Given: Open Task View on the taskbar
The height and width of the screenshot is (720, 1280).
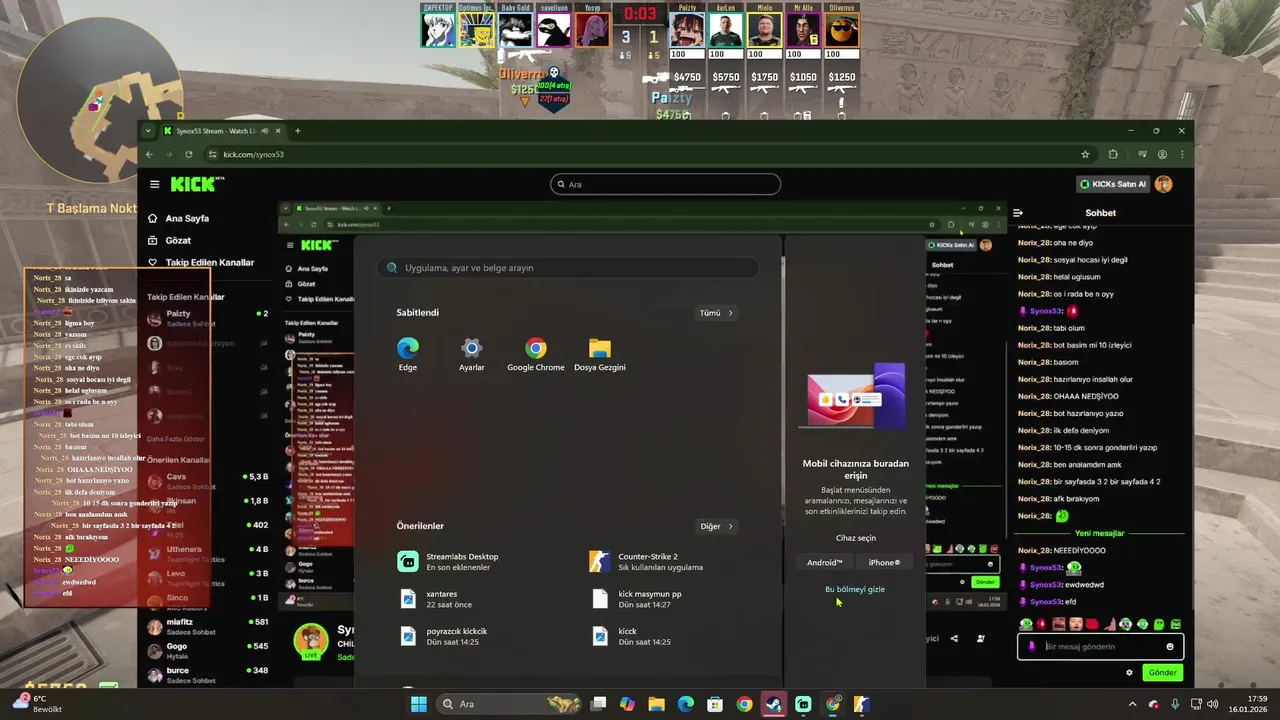Looking at the screenshot, I should [x=598, y=704].
